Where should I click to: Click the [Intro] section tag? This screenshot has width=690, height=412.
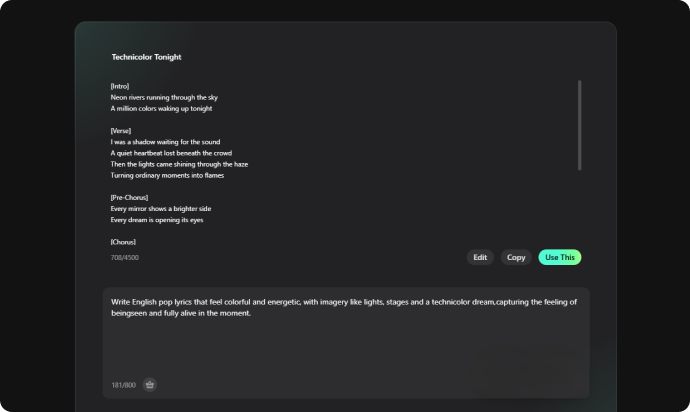[x=120, y=86]
